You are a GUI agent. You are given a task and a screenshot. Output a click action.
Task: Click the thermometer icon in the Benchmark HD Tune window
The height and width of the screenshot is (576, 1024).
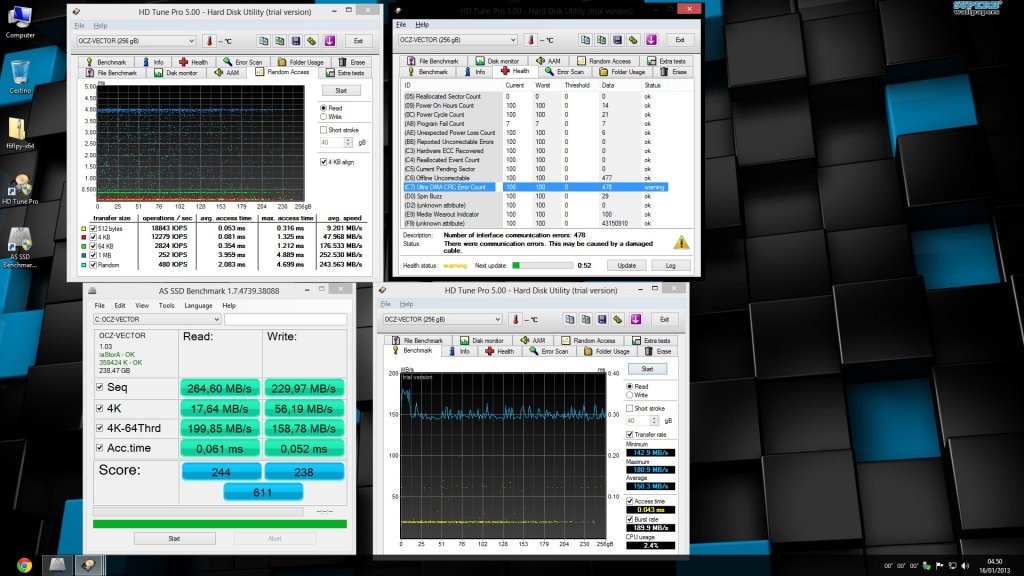click(x=516, y=319)
